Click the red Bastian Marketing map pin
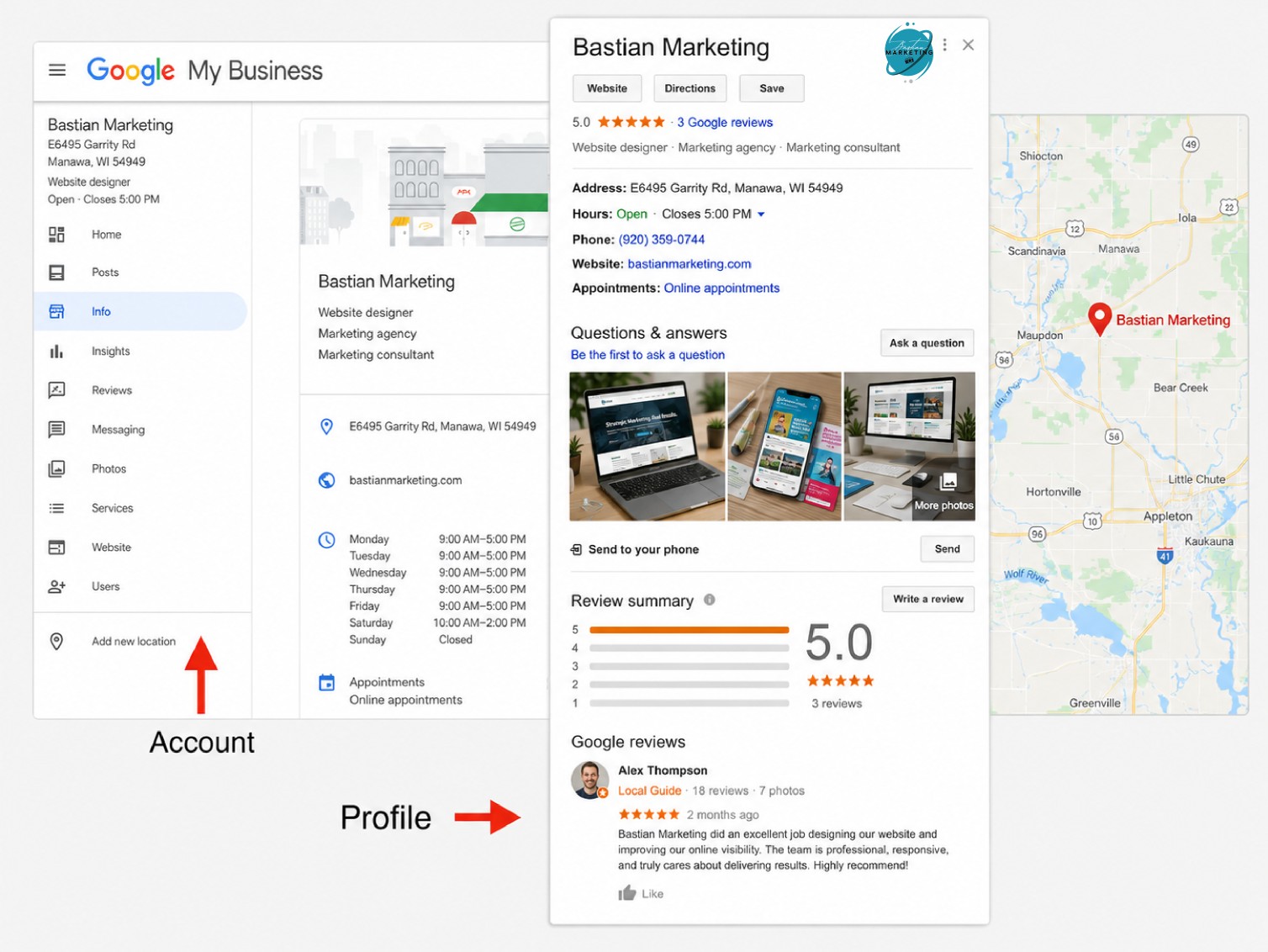 tap(1100, 320)
